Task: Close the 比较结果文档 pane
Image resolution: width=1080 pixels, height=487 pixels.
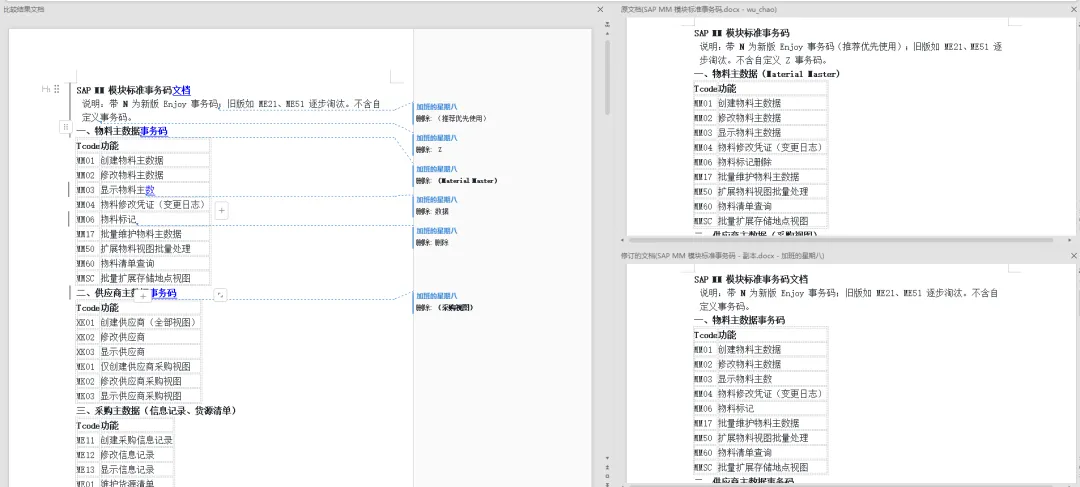Action: click(x=600, y=9)
